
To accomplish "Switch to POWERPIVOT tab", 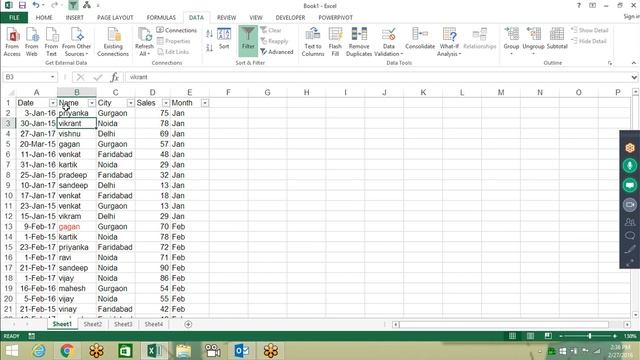I will (336, 18).
